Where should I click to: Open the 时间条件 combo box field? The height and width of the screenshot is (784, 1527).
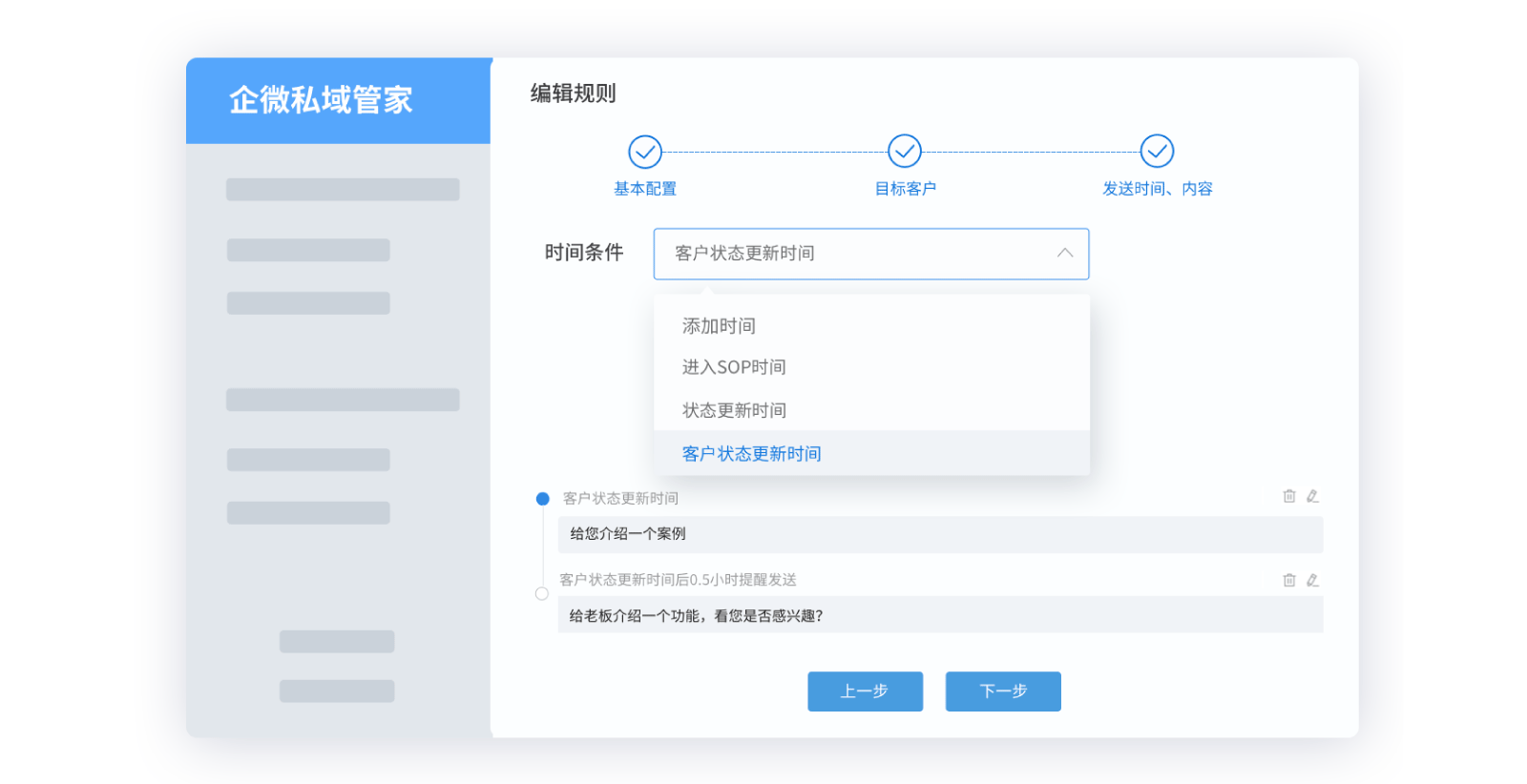coord(859,254)
